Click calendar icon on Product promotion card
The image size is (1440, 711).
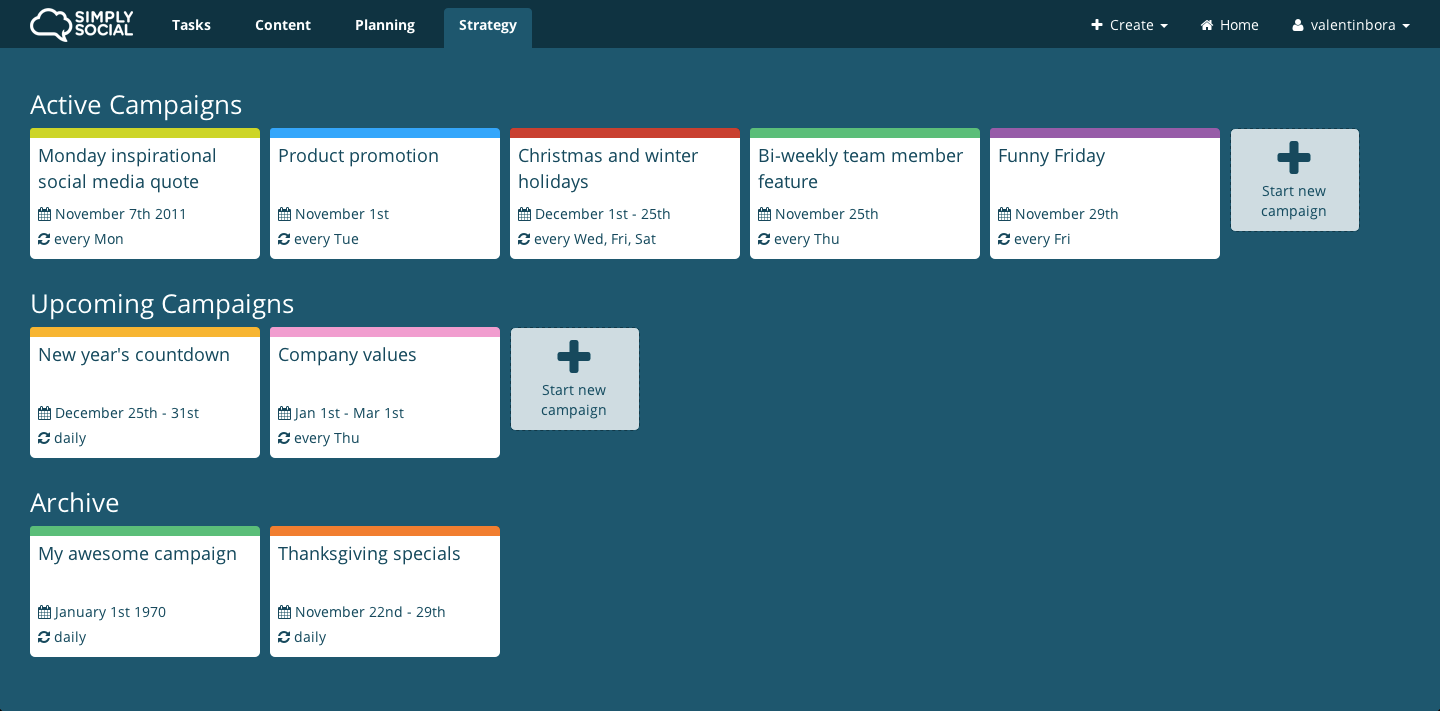coord(284,214)
